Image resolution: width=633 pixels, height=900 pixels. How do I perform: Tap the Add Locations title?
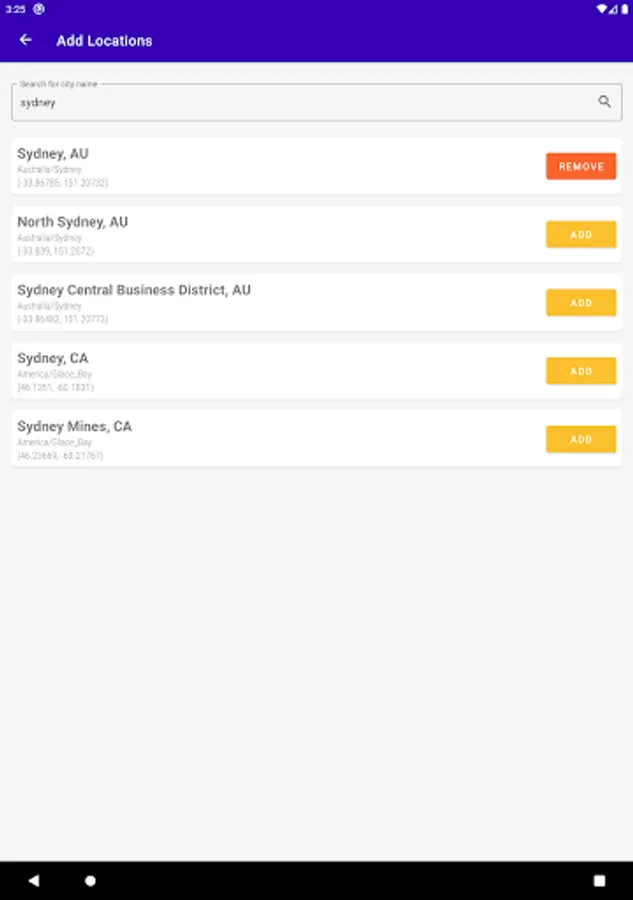click(x=104, y=41)
